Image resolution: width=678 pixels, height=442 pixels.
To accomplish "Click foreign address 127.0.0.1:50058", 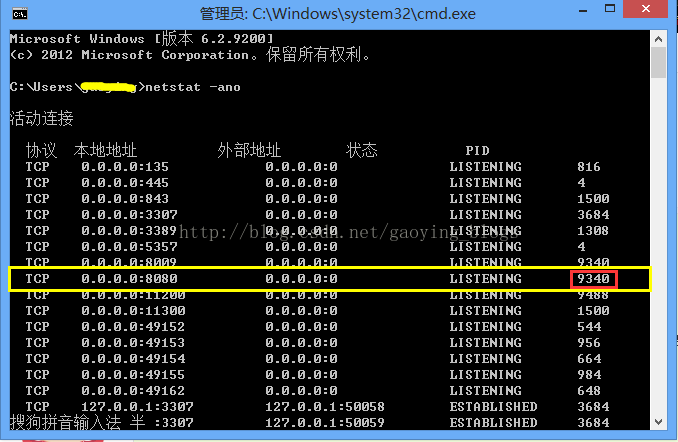I will (325, 407).
